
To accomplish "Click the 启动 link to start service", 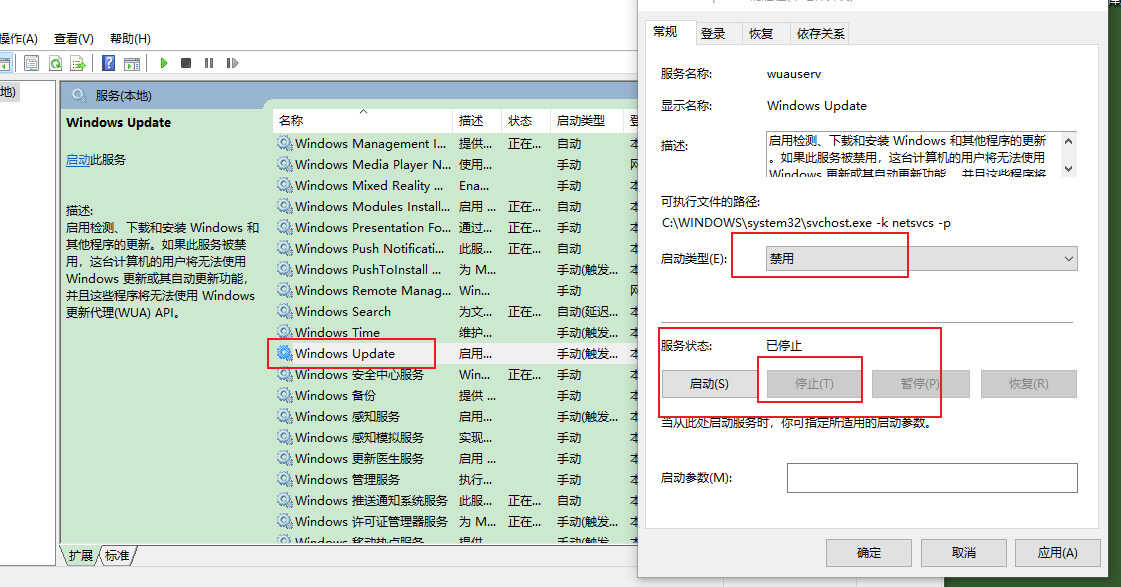I will (77, 160).
